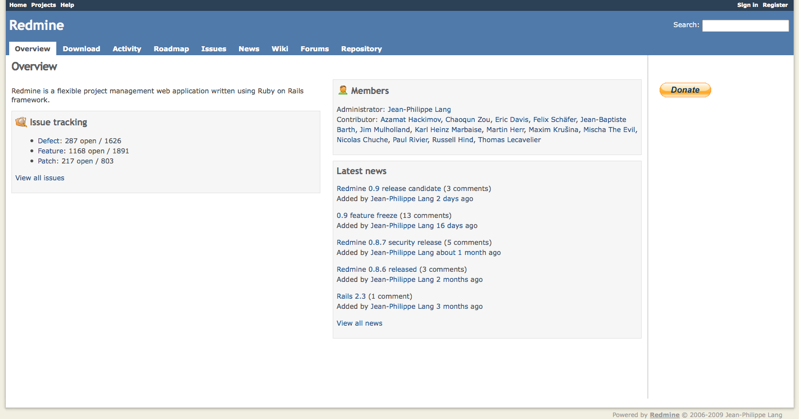This screenshot has height=419, width=799.
Task: Open administrator Jean-Philippe Lang's member profile
Action: coord(419,110)
